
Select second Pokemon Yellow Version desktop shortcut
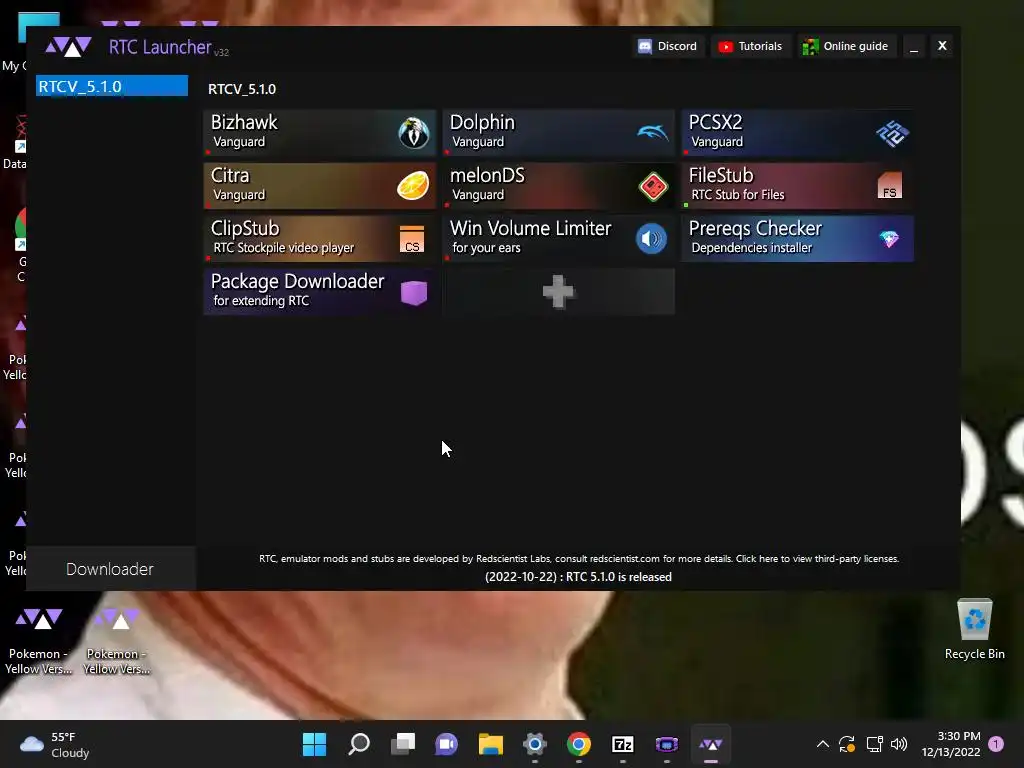(117, 641)
